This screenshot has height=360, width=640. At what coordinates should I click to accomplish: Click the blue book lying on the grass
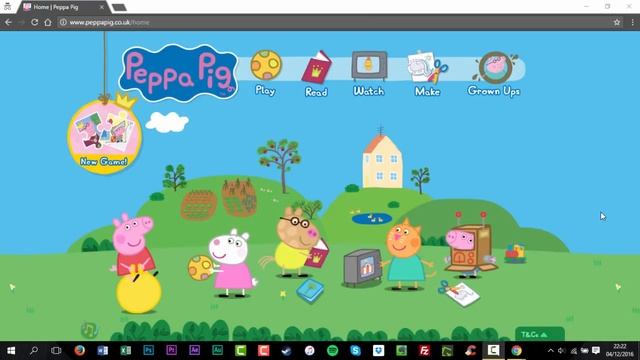[x=310, y=291]
